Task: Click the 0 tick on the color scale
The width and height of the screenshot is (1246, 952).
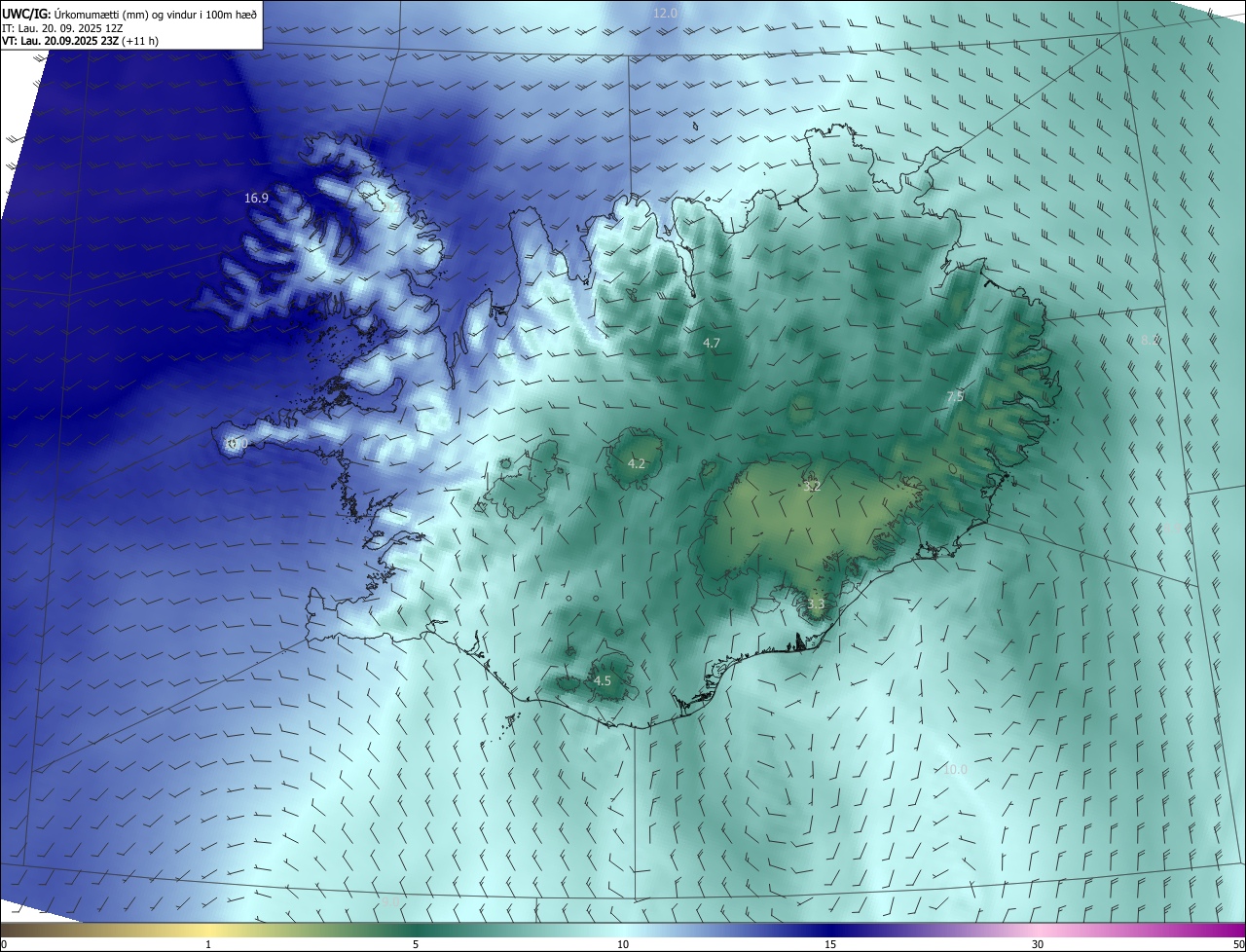Action: point(4,944)
